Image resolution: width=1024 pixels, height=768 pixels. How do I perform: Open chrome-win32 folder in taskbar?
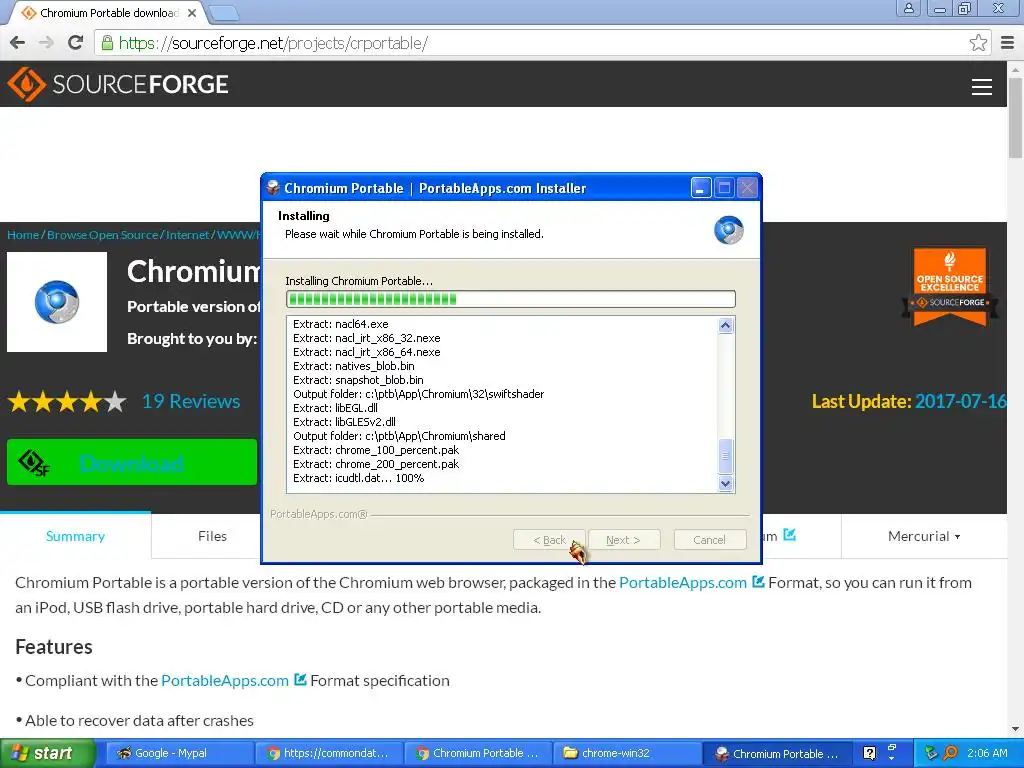(627, 753)
